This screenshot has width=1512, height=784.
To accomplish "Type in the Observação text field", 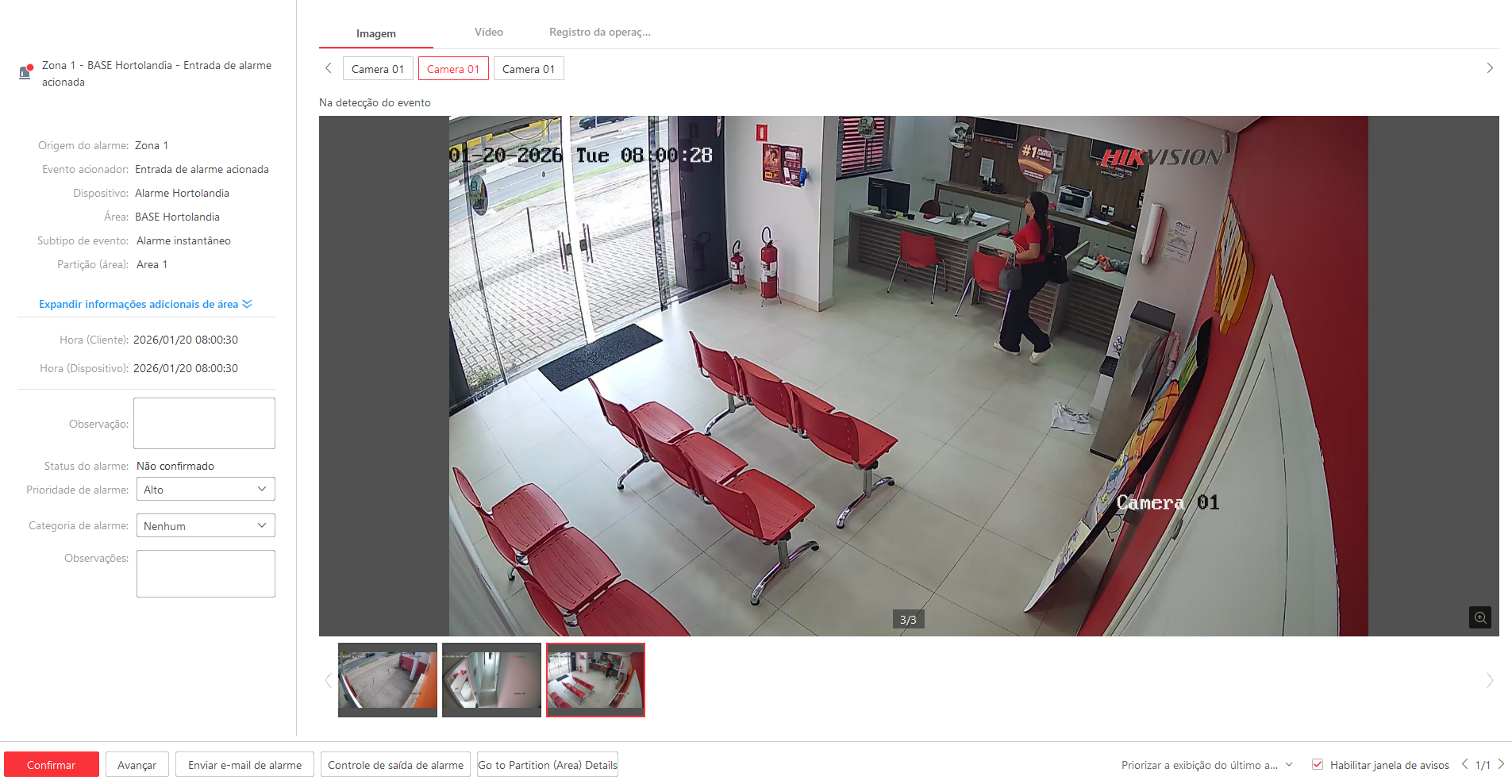I will click(x=204, y=424).
